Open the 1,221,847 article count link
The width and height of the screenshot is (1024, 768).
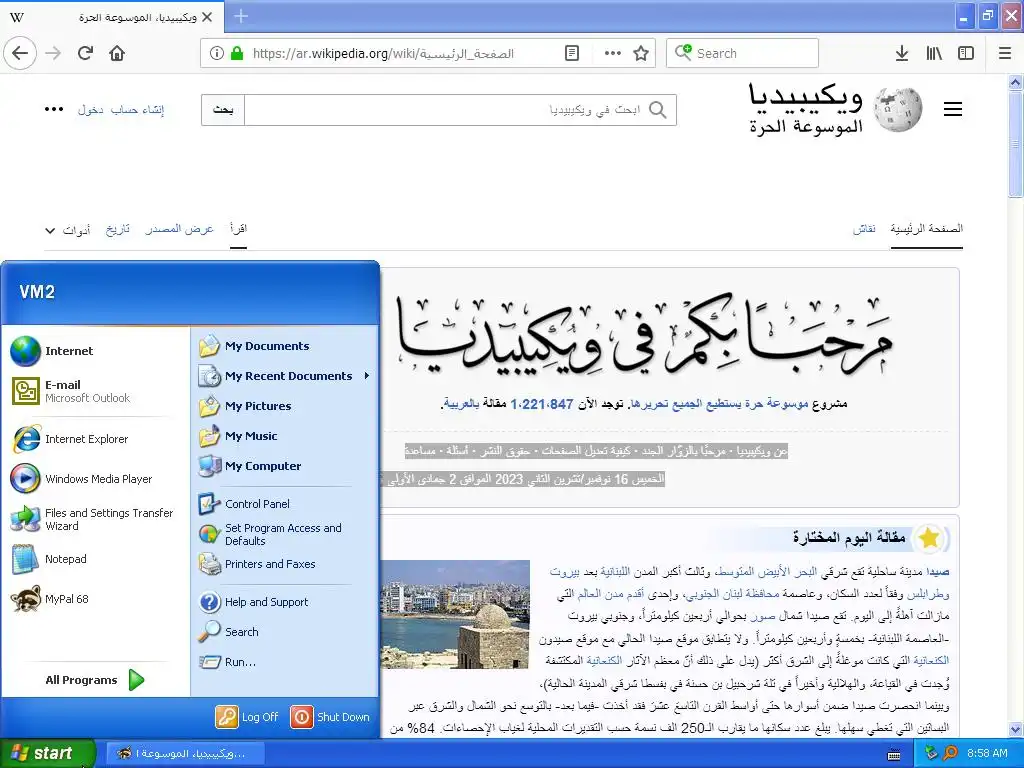[x=542, y=404]
